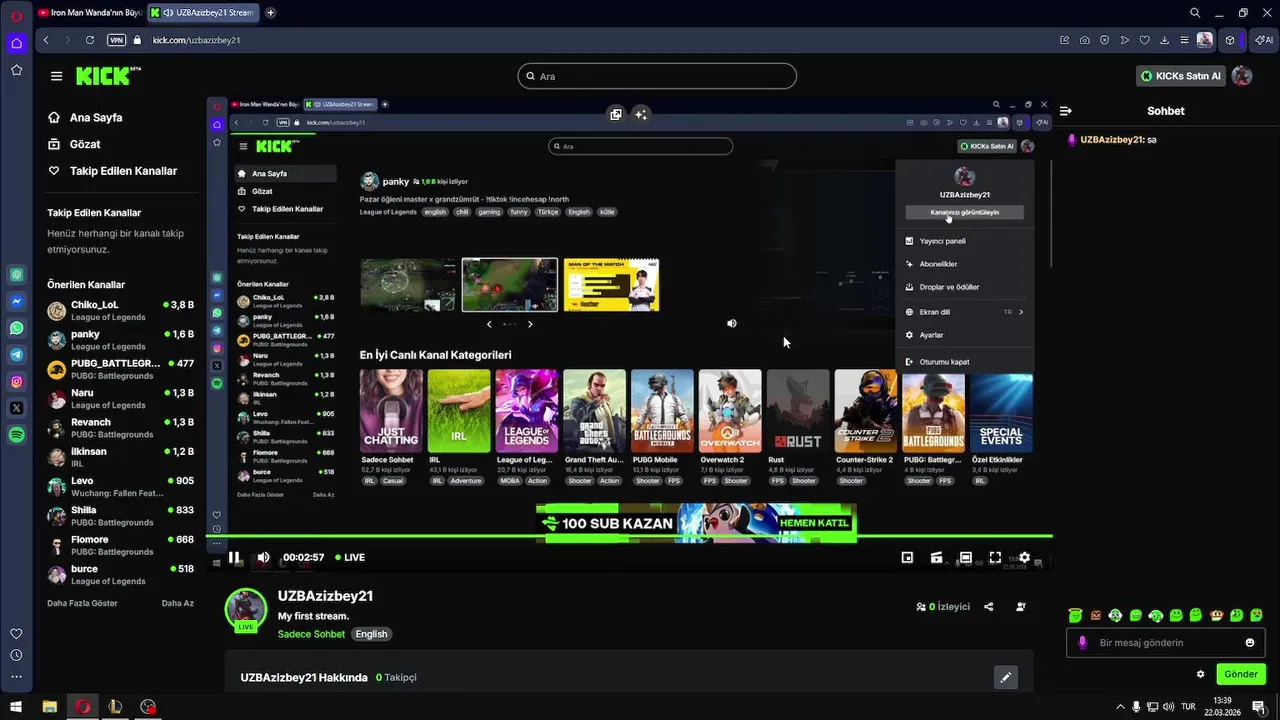The height and width of the screenshot is (720, 1280).
Task: Show fewer channels with Daha Az
Action: [178, 603]
